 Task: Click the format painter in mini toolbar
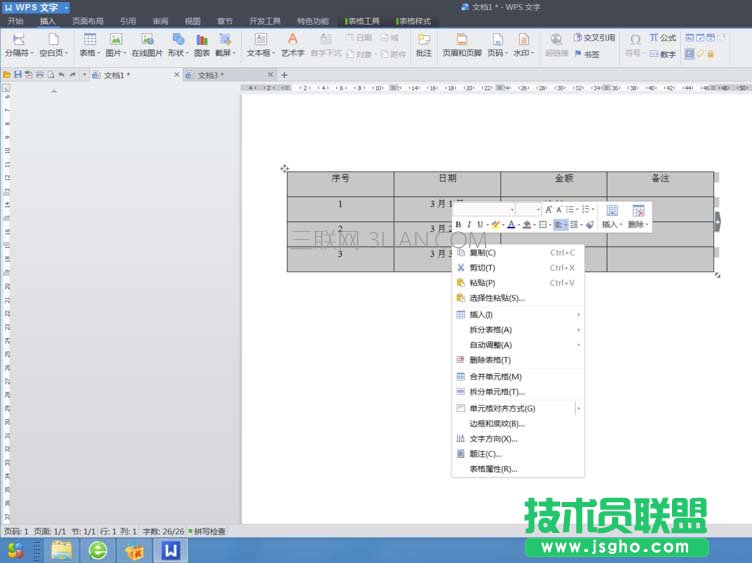point(590,224)
